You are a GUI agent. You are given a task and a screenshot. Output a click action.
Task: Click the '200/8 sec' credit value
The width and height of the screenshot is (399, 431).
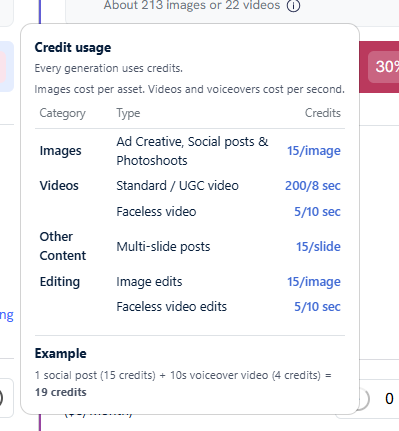[313, 186]
